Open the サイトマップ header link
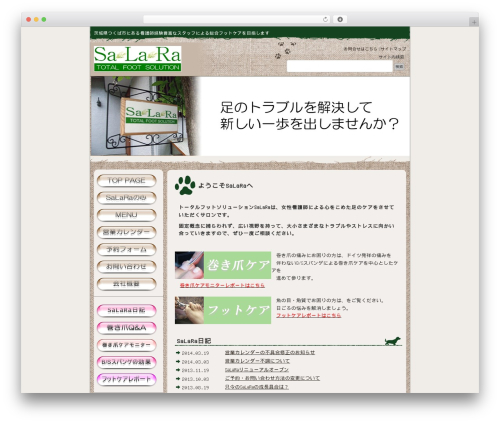 393,49
